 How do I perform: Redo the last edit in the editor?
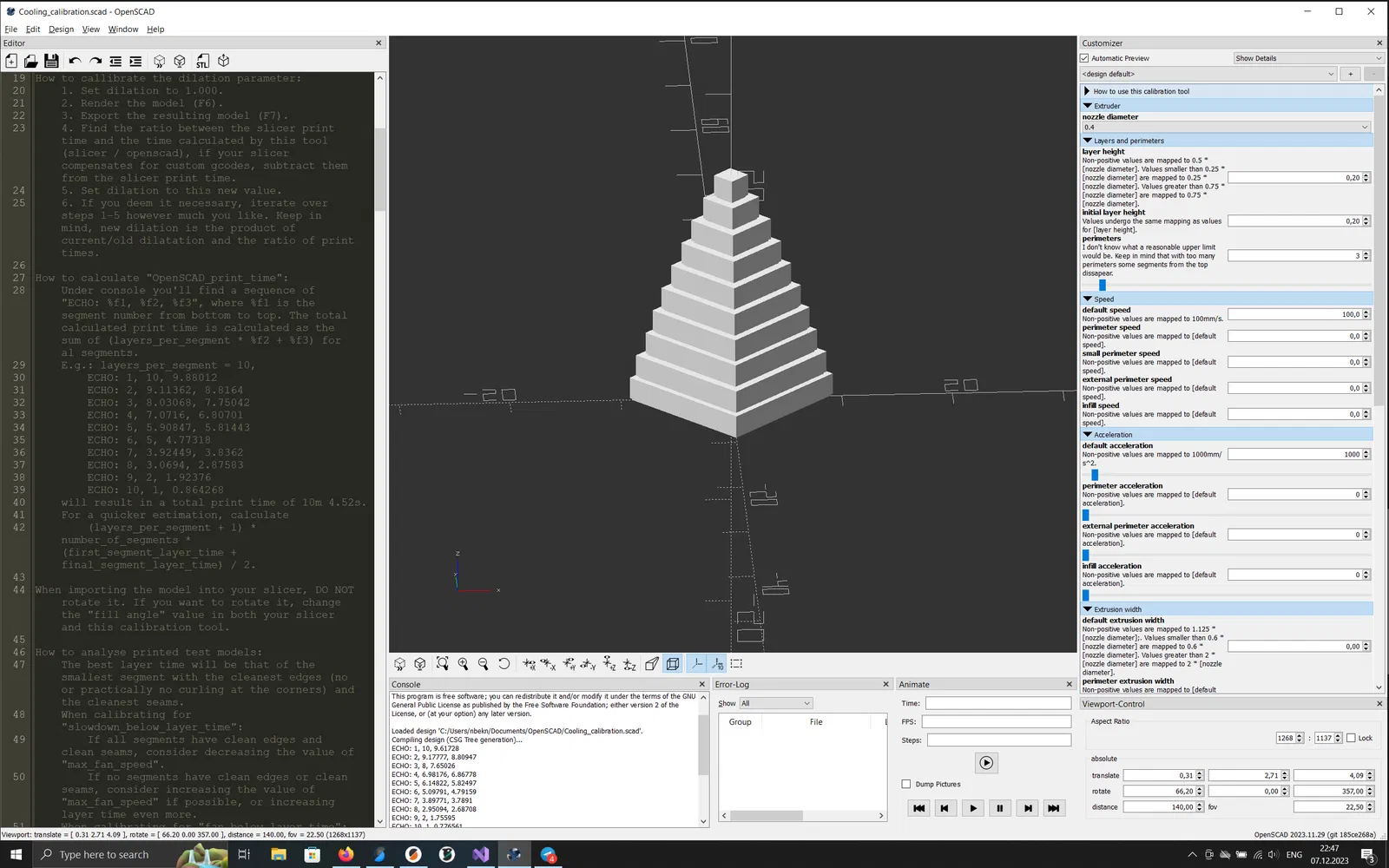pos(95,61)
